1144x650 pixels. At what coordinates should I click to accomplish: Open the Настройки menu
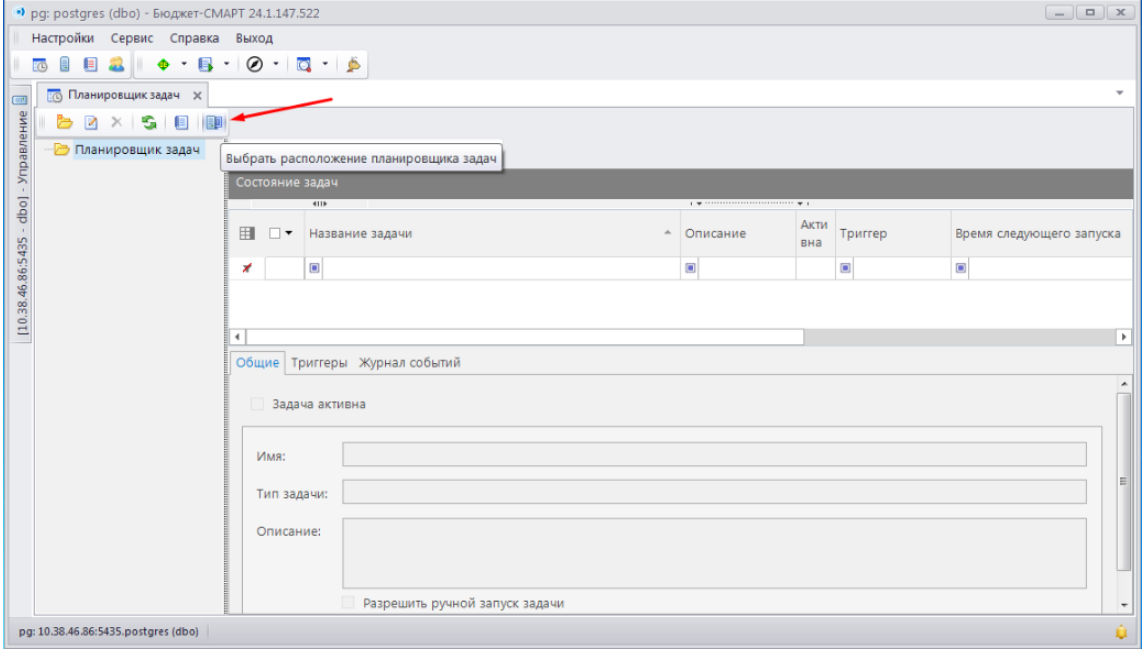tap(63, 38)
